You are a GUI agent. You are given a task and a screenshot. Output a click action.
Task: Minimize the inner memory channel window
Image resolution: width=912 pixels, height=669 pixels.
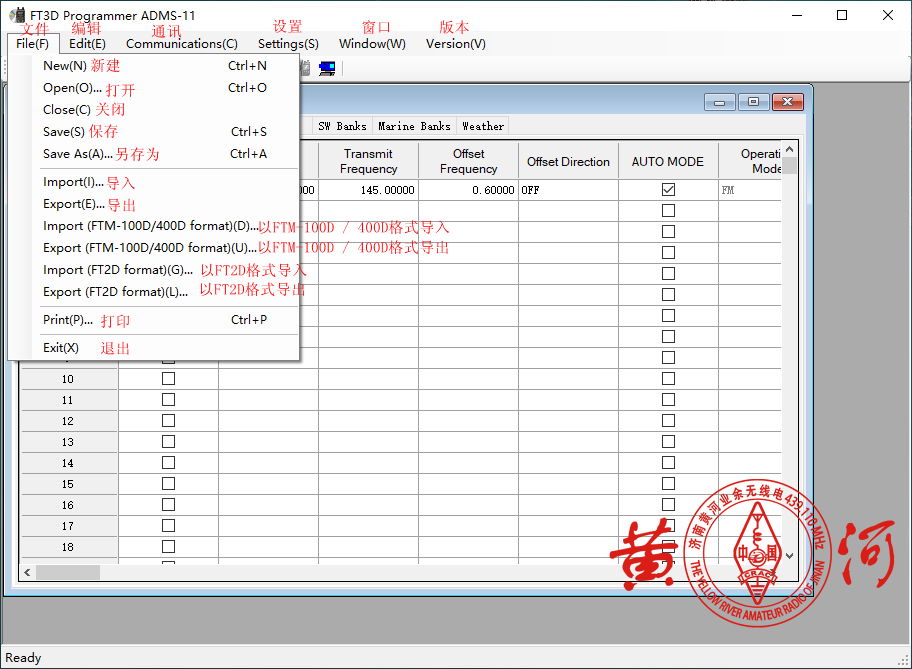pos(719,102)
